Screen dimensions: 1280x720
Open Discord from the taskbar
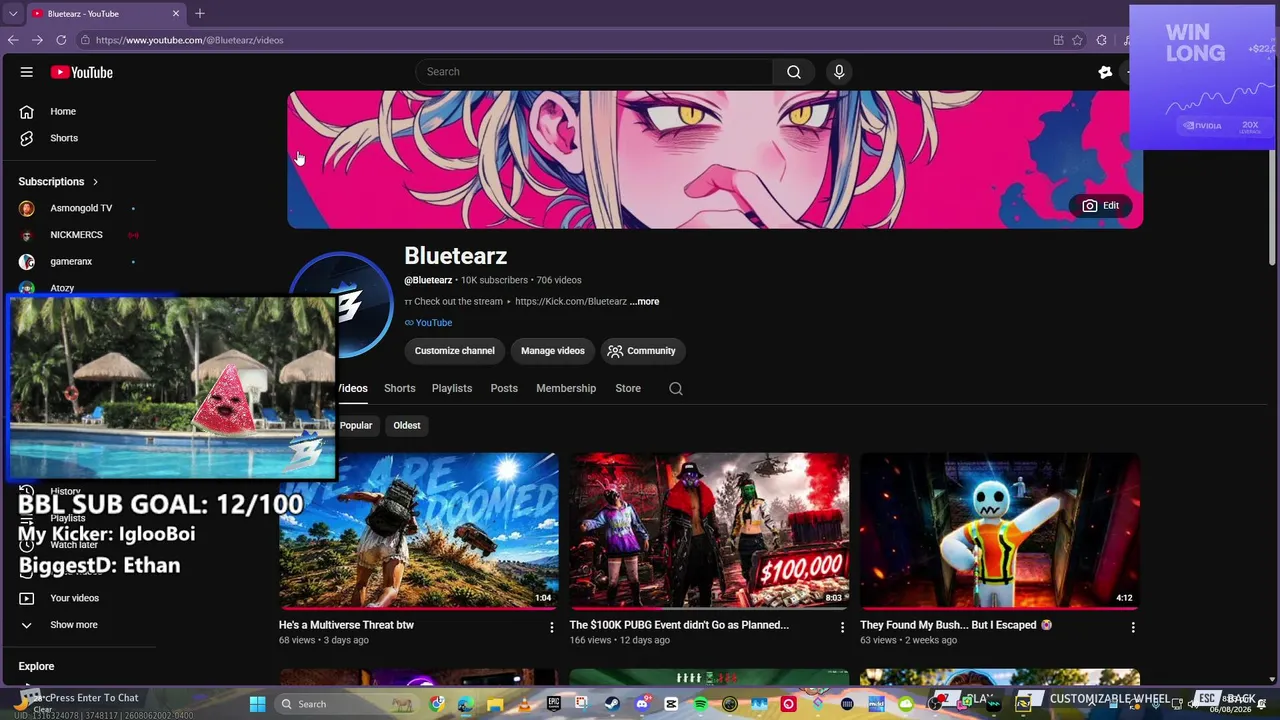pos(642,704)
